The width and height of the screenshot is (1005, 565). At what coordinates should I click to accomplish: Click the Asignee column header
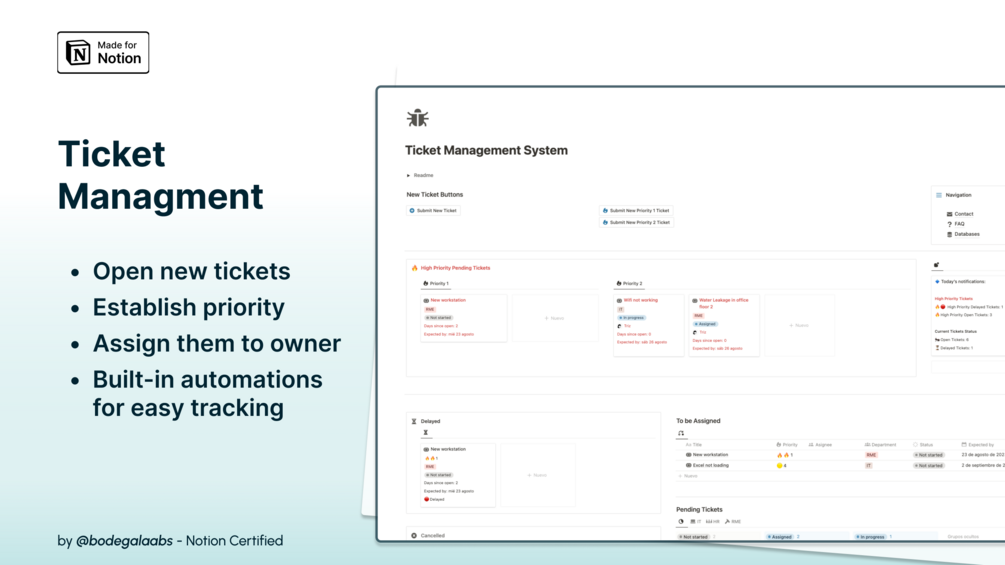click(x=820, y=445)
